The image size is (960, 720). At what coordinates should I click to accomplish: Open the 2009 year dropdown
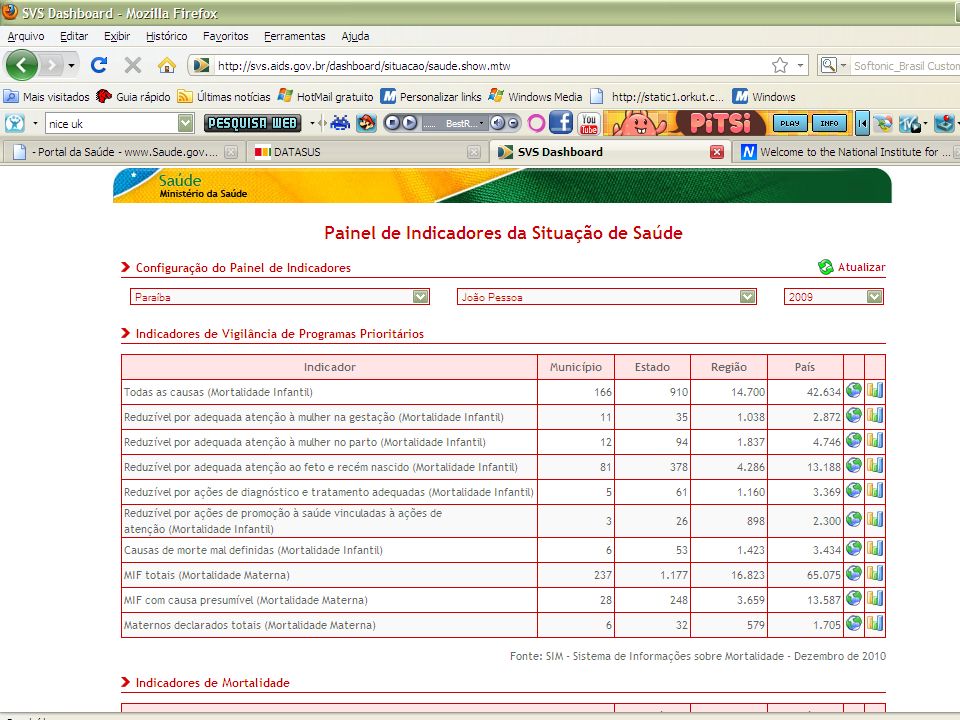(834, 297)
